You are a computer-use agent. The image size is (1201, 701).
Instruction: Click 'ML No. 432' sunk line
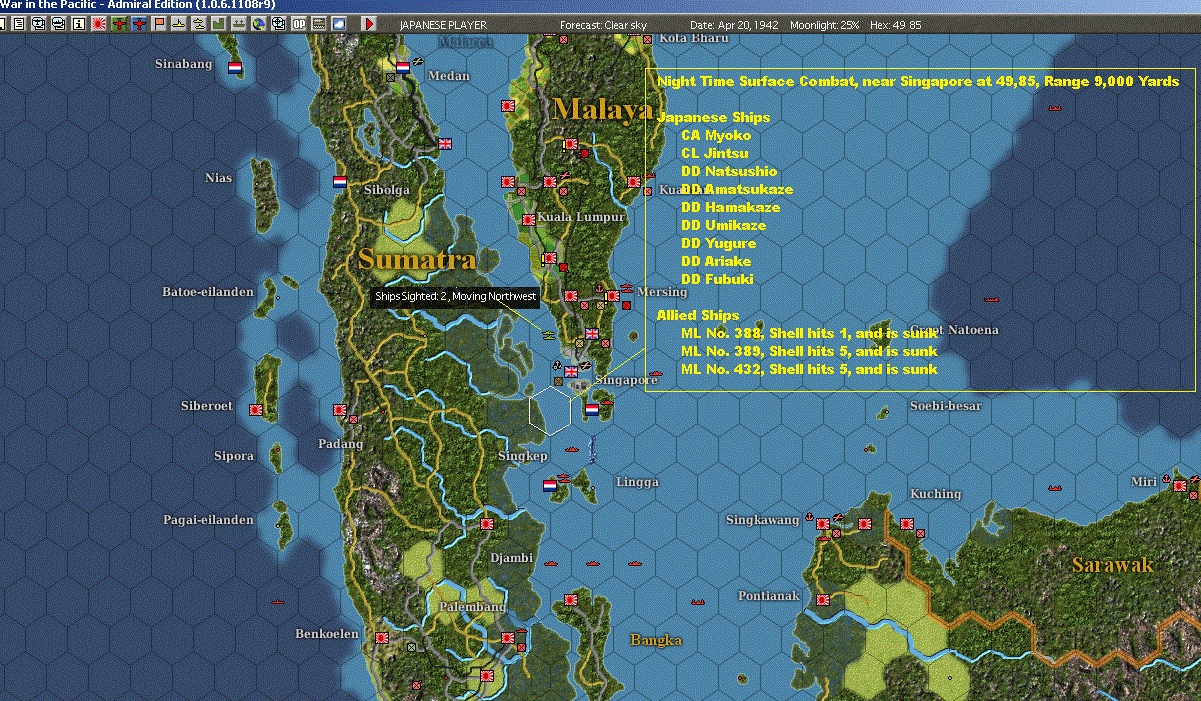809,369
